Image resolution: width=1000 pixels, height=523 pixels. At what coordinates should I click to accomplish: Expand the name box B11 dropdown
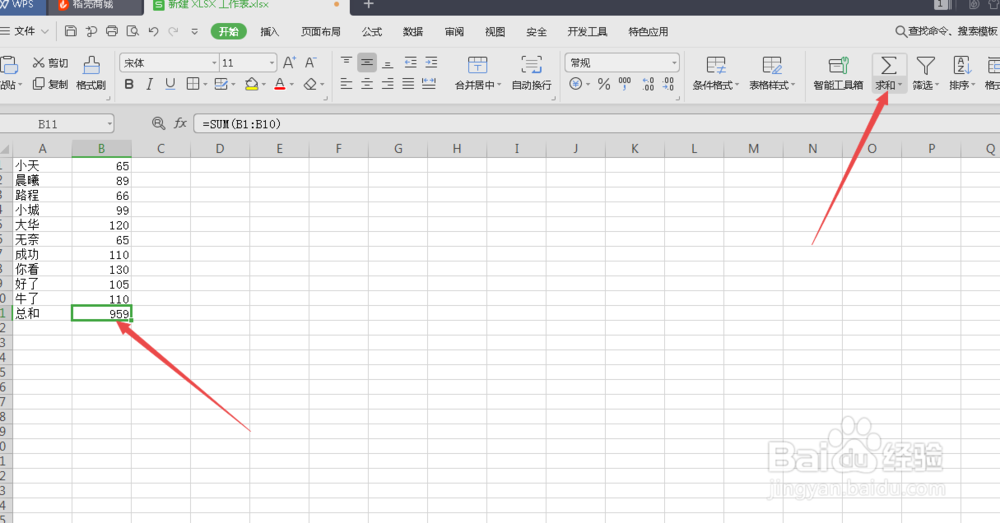110,124
